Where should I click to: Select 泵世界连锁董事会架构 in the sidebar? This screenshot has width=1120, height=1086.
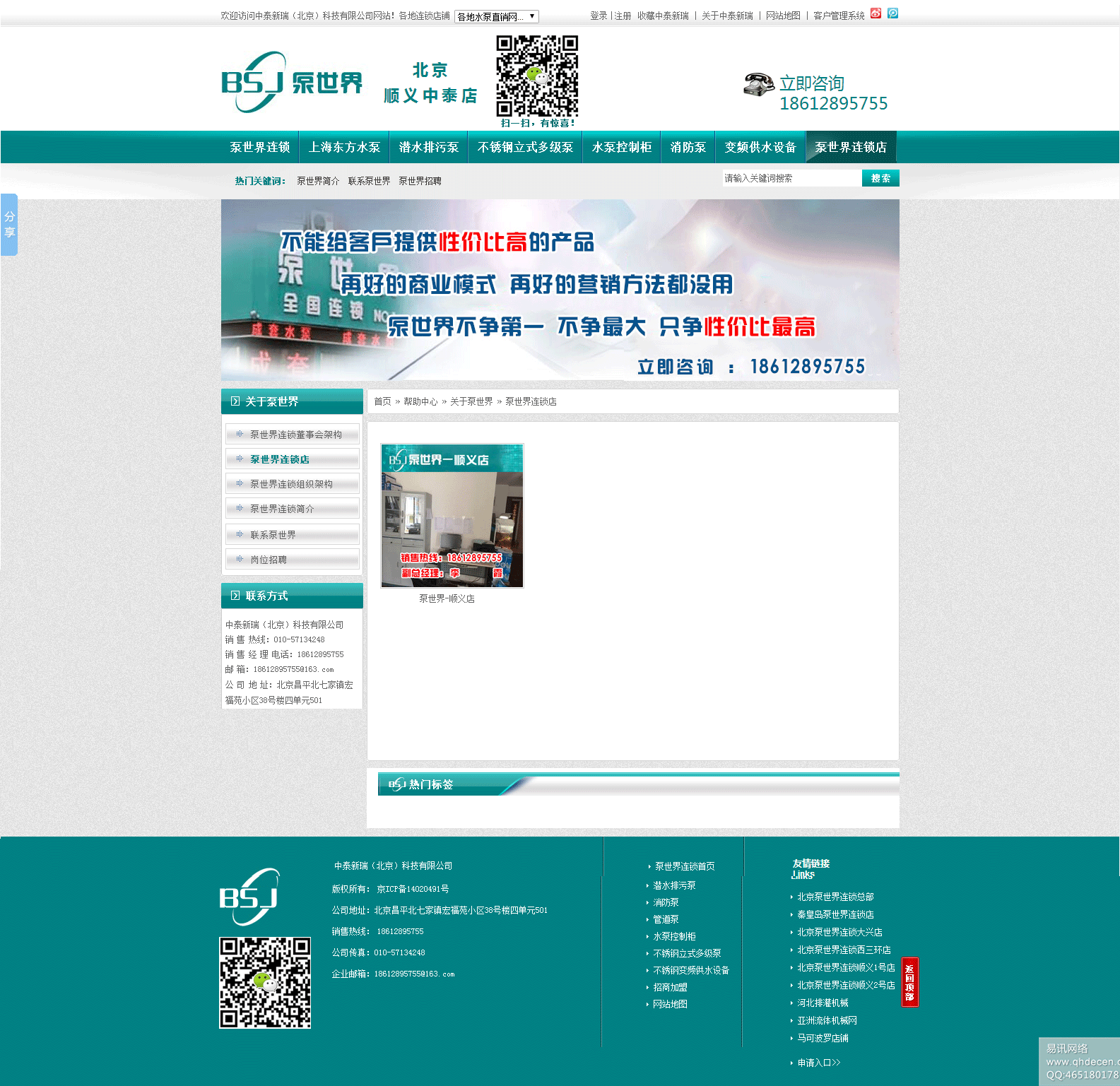(x=293, y=435)
